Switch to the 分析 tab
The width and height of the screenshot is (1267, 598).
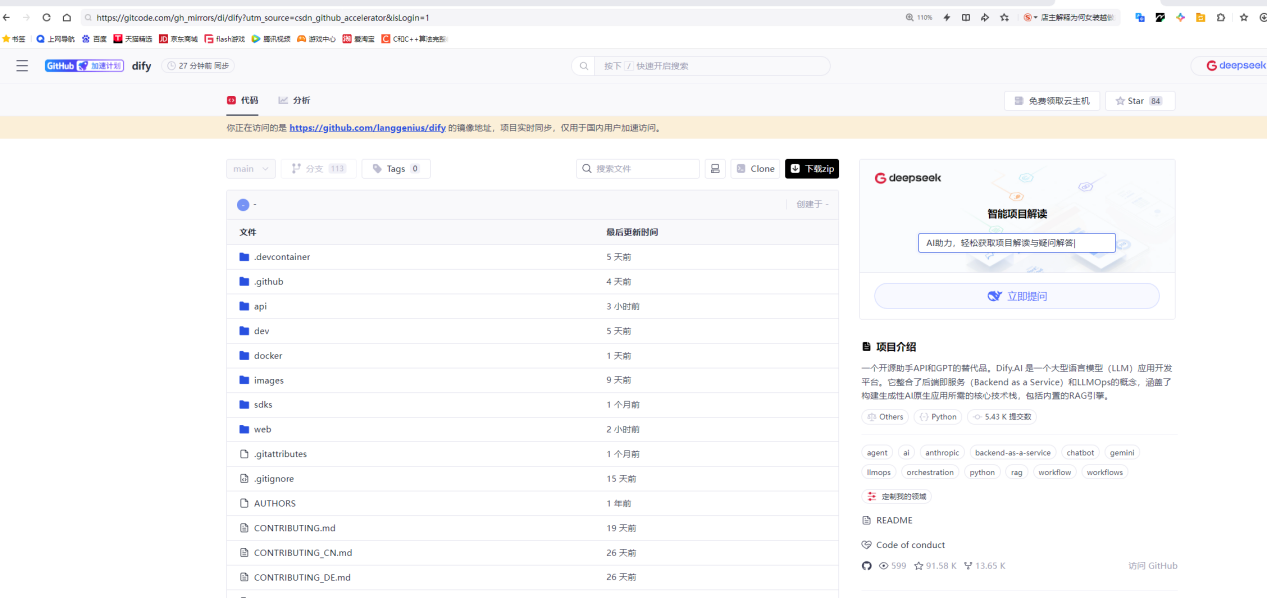point(294,100)
